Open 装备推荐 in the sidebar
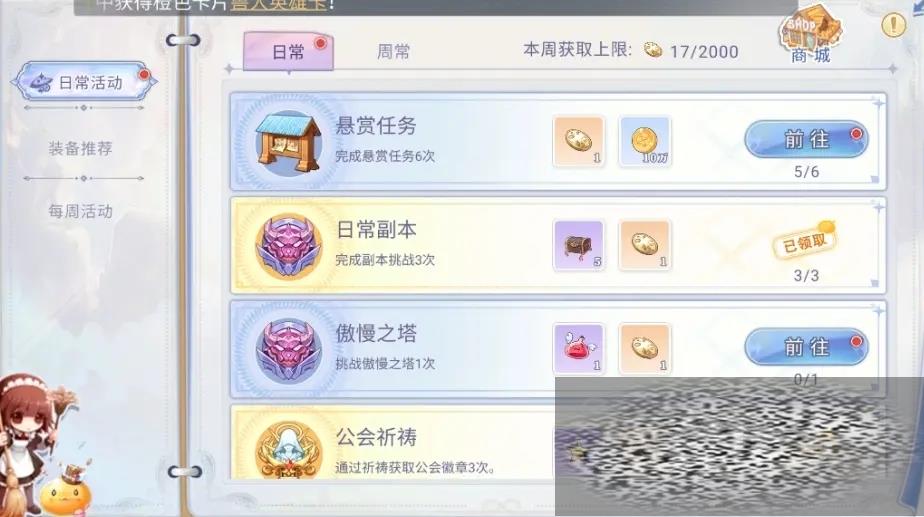 [81, 148]
